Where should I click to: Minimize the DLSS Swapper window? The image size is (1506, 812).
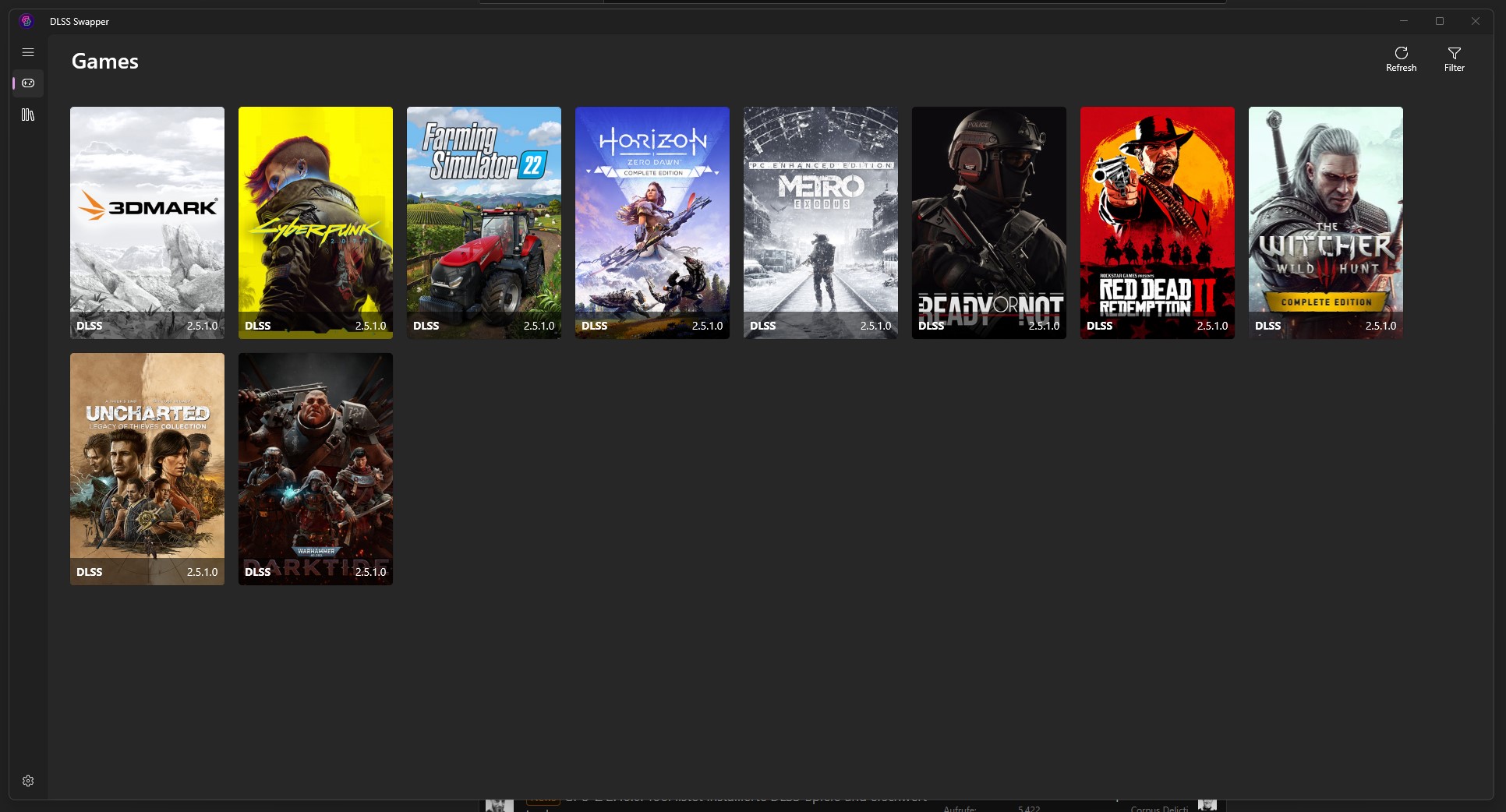(1404, 21)
